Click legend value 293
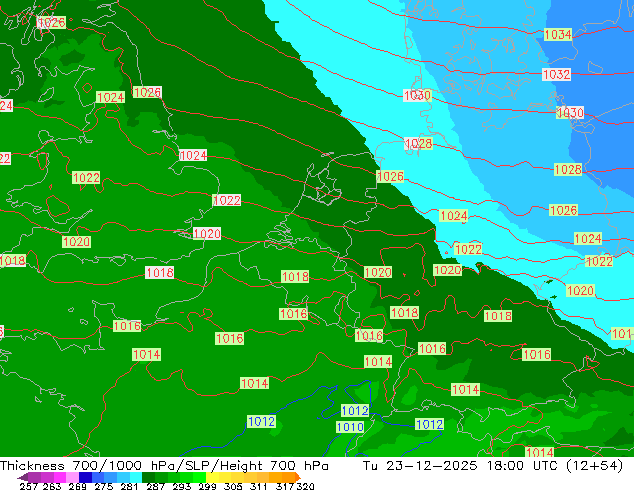The image size is (634, 490). tap(182, 486)
